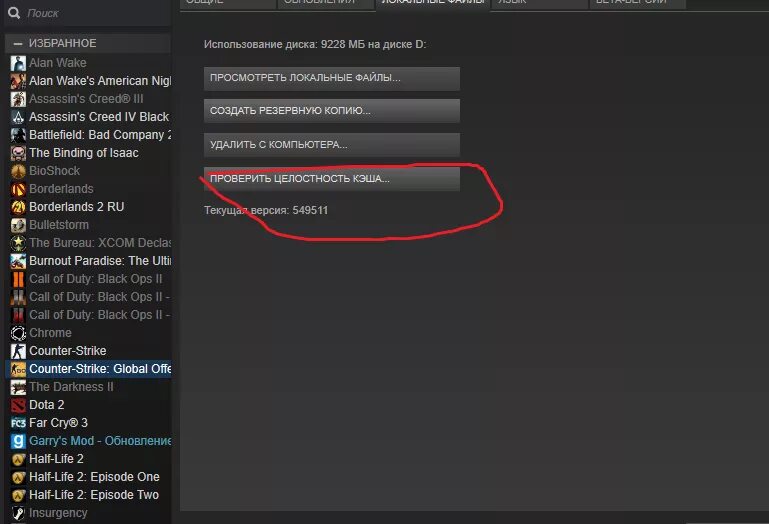Screen dimensions: 769x524
Task: Select Battlefield: Bad Company 2 entry
Action: [90, 135]
